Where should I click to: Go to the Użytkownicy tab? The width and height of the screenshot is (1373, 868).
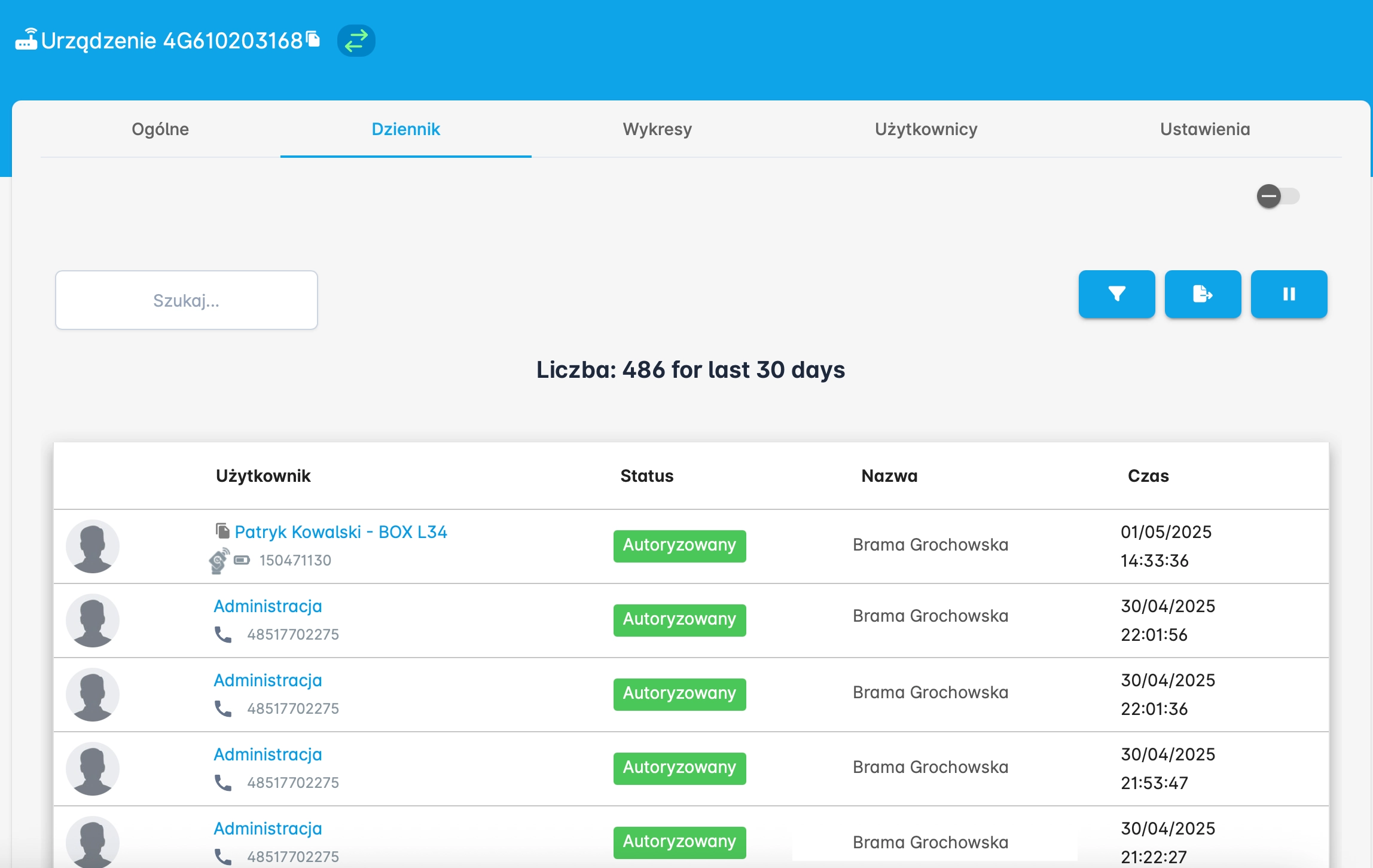(926, 129)
